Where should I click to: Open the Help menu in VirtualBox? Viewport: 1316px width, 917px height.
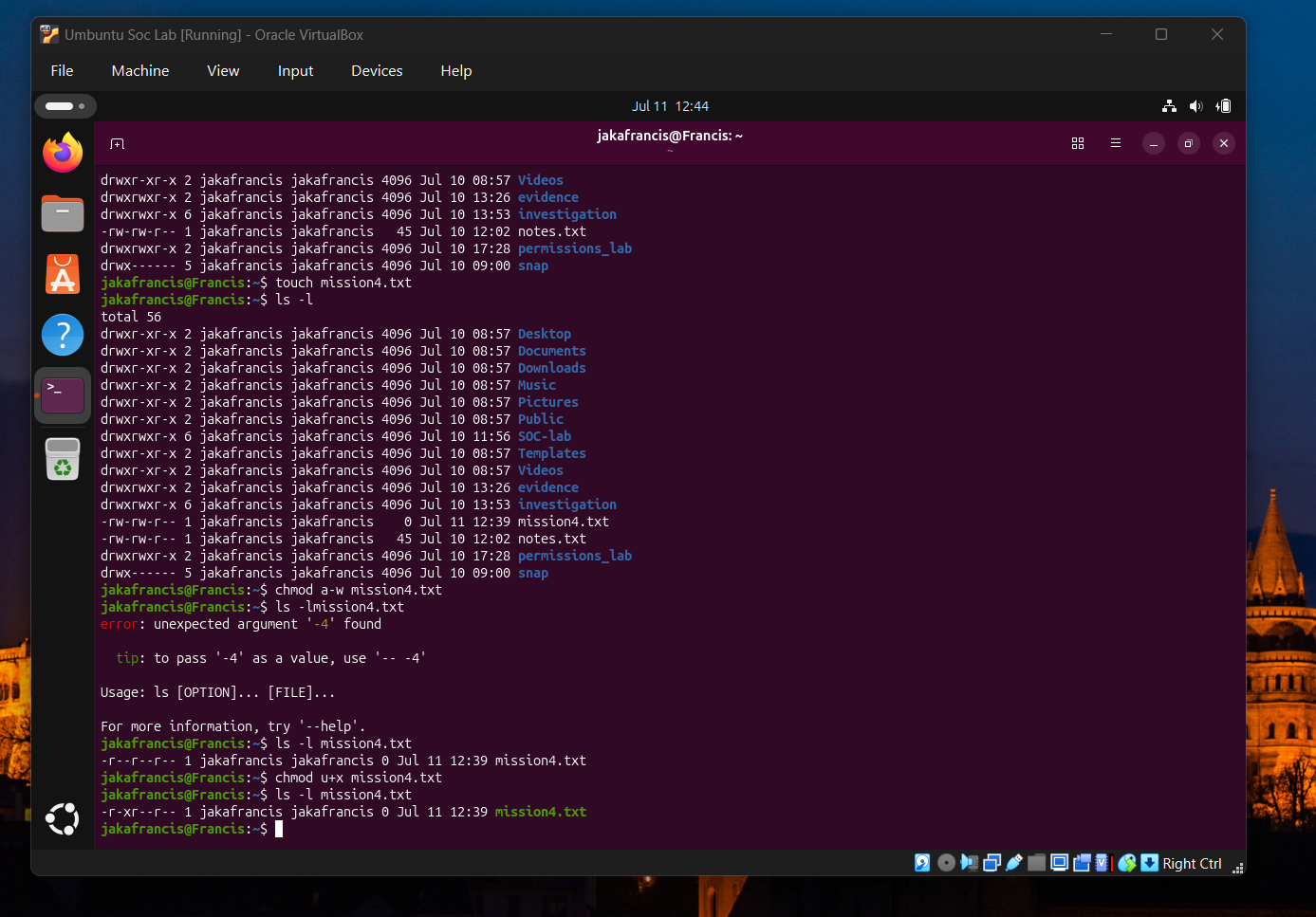pyautogui.click(x=455, y=71)
